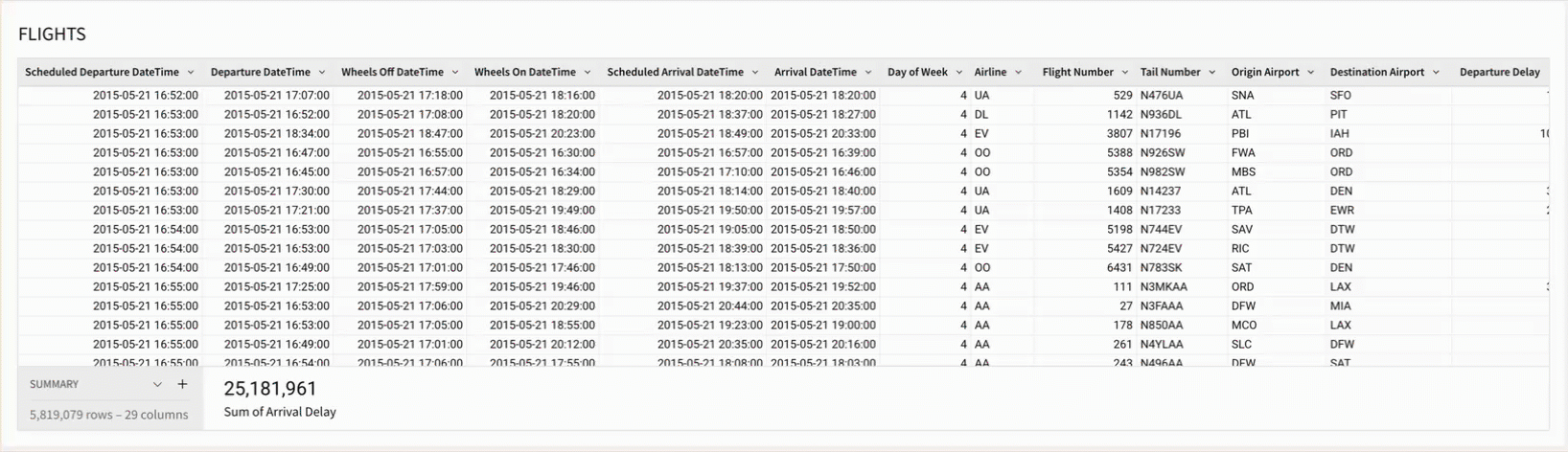Click the Flight Number column arrow

coord(1125,73)
